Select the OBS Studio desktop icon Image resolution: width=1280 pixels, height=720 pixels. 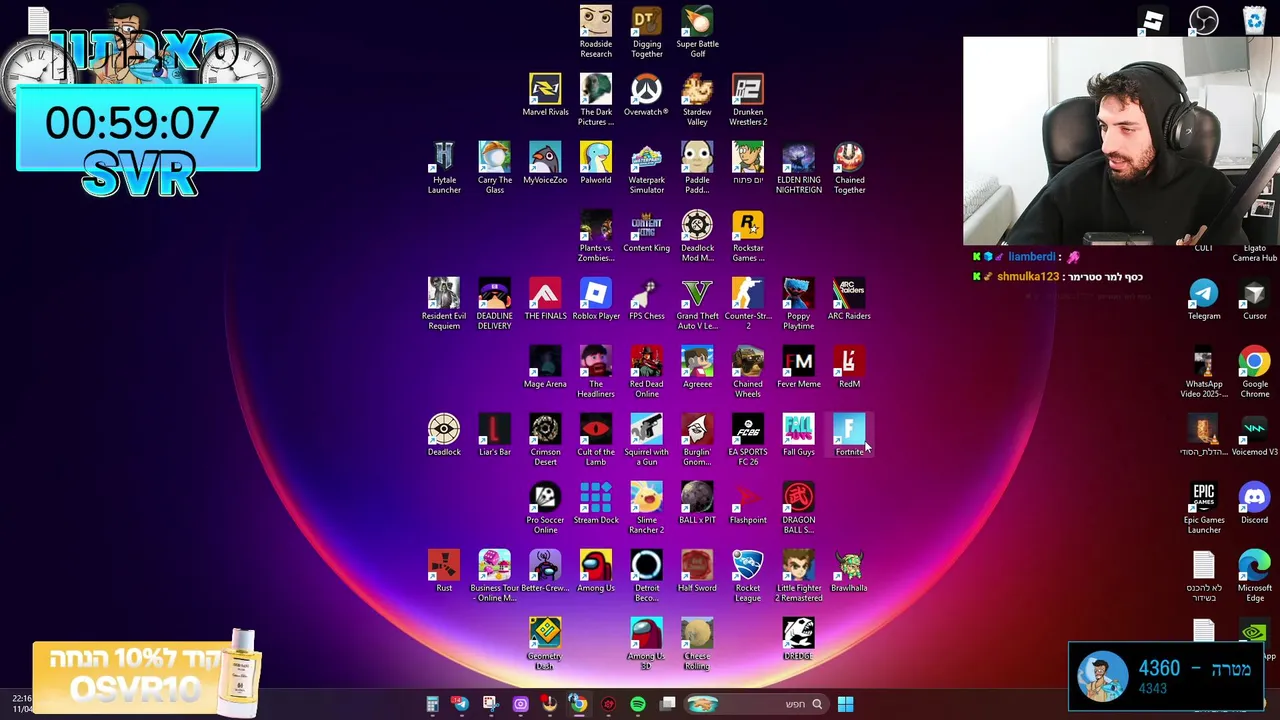pyautogui.click(x=1204, y=21)
